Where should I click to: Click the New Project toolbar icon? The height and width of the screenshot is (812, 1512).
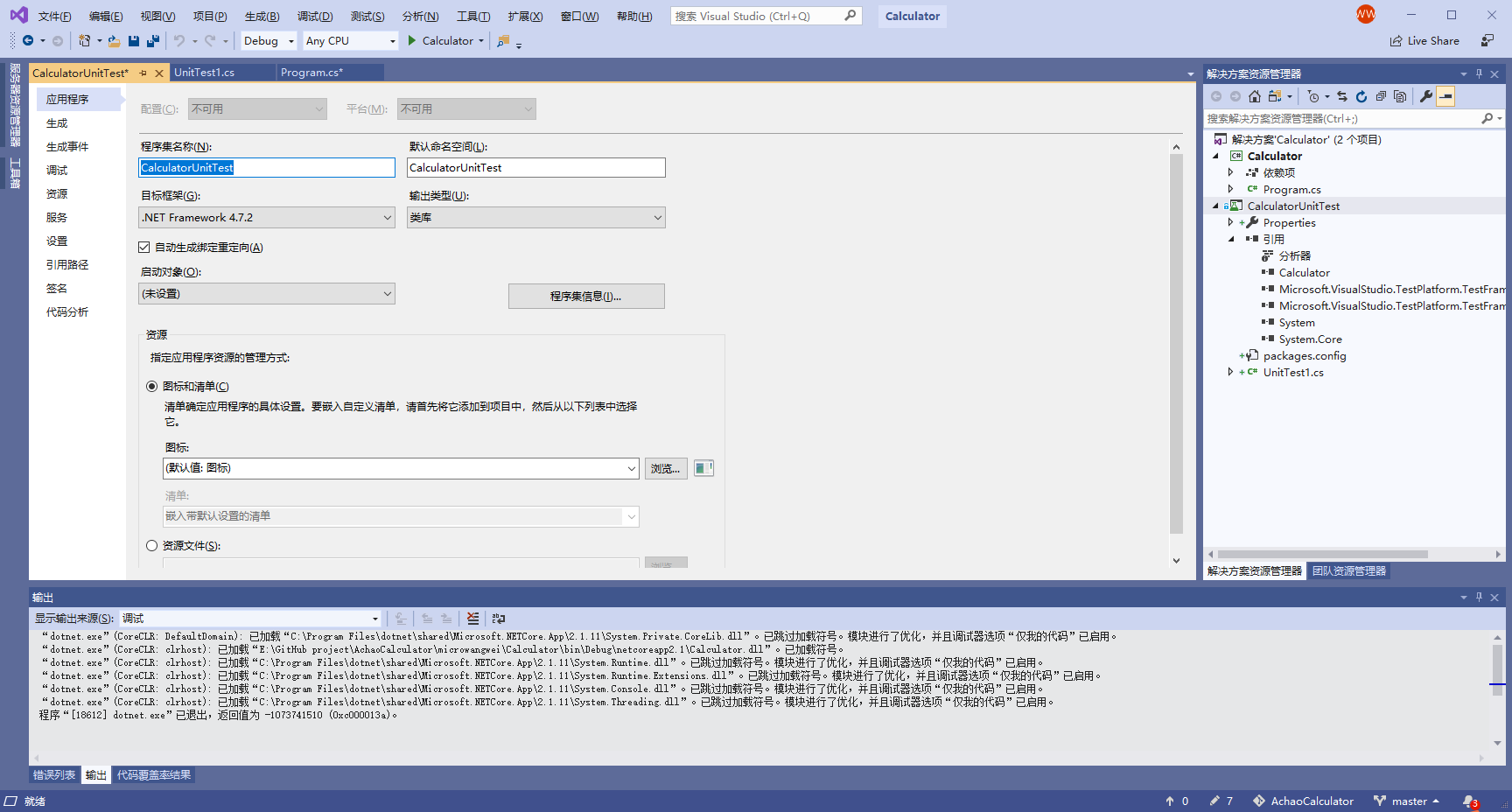84,40
